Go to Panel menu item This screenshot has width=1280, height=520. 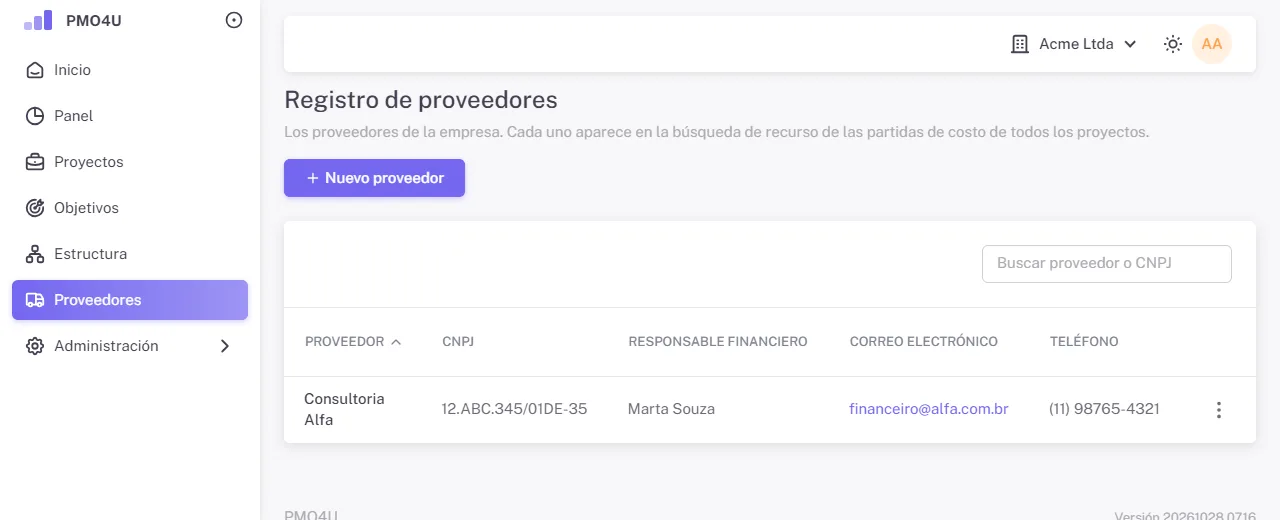click(x=130, y=116)
